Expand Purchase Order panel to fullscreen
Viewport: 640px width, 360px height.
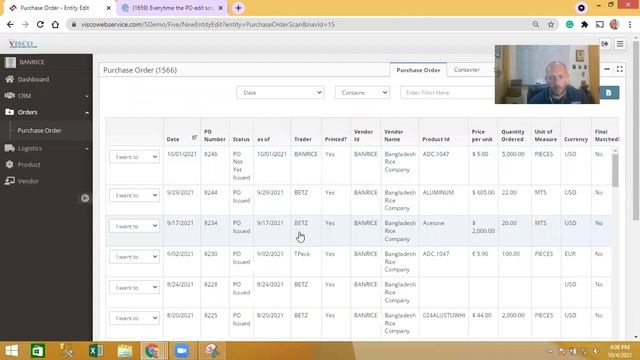620,69
